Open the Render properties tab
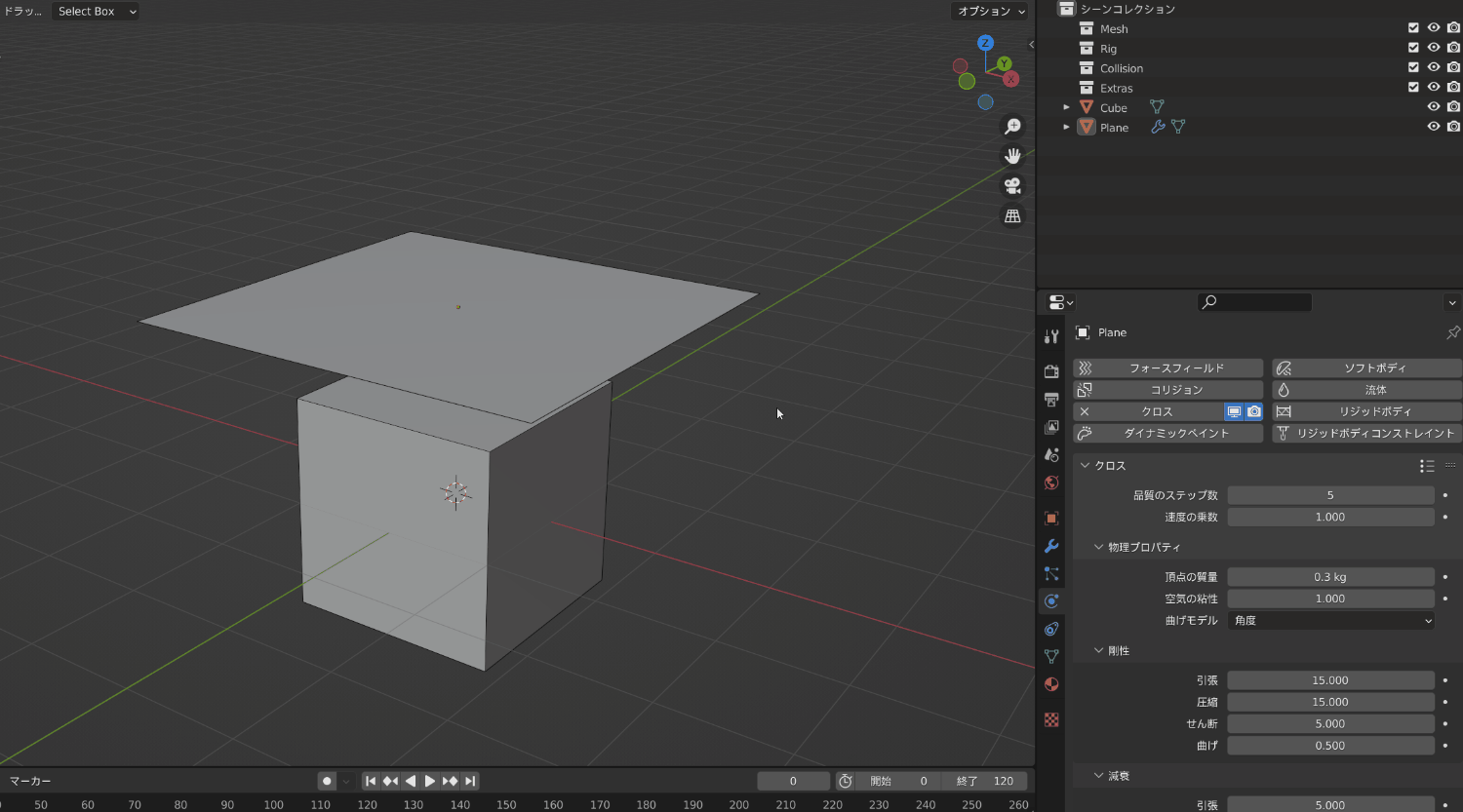The height and width of the screenshot is (812, 1463). [1051, 371]
